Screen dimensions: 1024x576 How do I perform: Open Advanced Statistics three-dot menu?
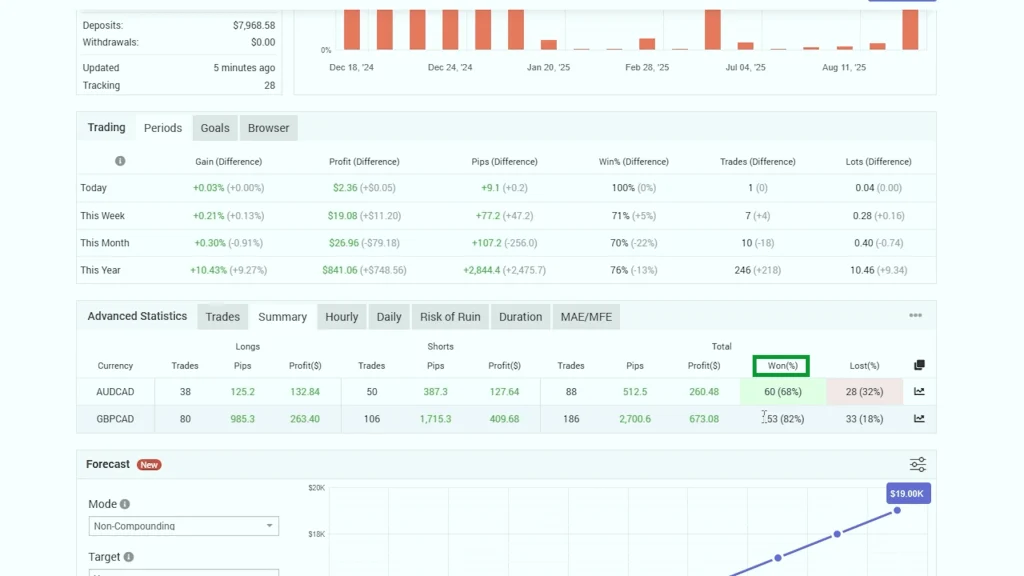pyautogui.click(x=915, y=316)
